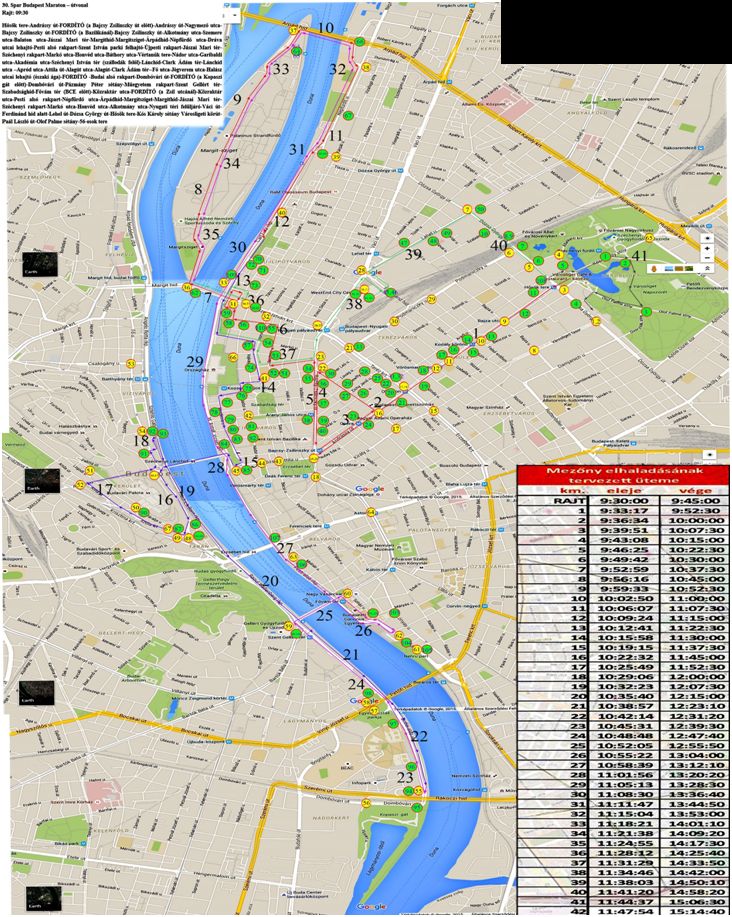This screenshot has width=732, height=917.
Task: Select yellow marker 36 on Margit híd
Action: coord(187,287)
